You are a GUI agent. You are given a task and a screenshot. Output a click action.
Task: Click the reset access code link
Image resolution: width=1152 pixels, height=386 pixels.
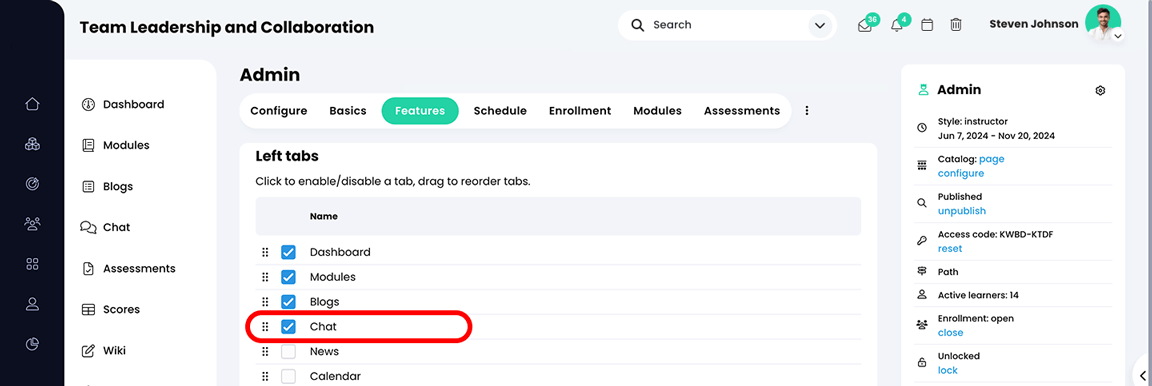pos(950,249)
